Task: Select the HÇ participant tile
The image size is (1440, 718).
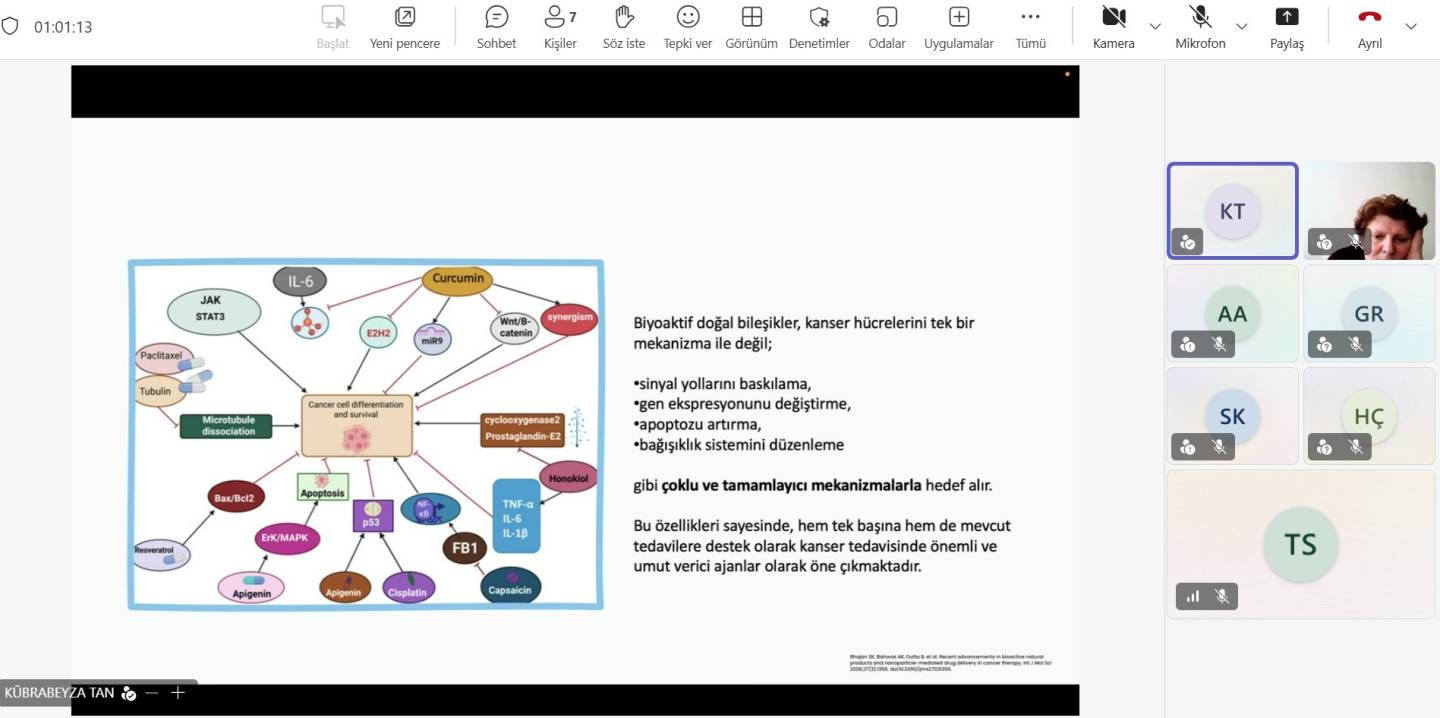Action: click(1369, 416)
